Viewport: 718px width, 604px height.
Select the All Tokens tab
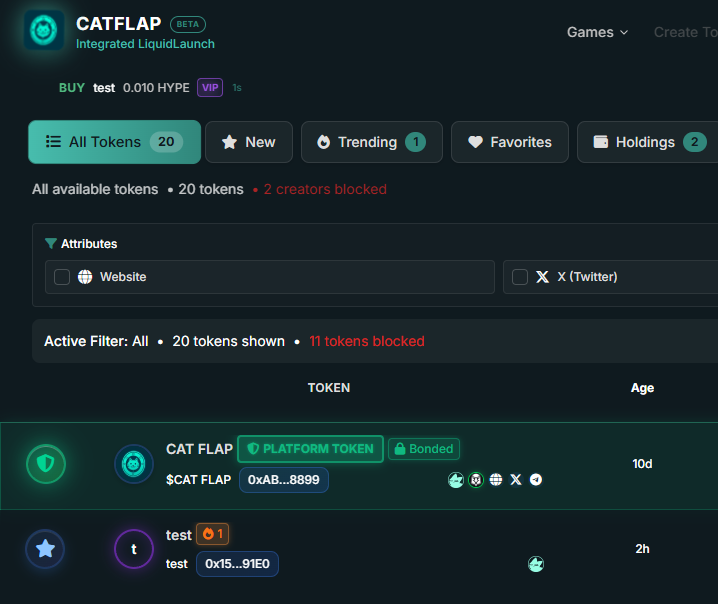[114, 142]
